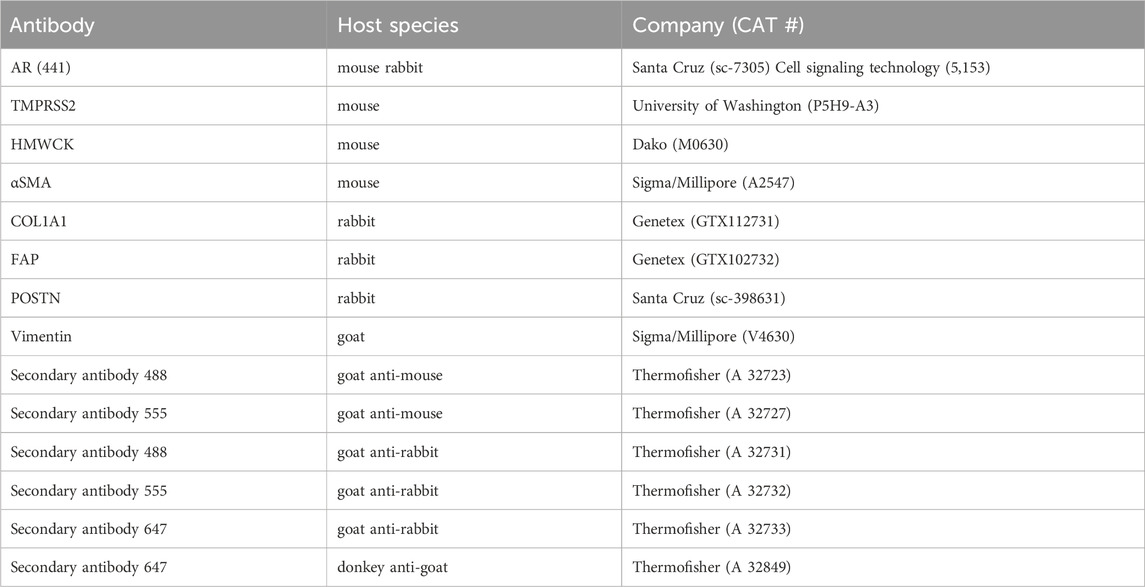Click the COL1A1 antibody cell
This screenshot has height=587, width=1145.
pos(40,222)
